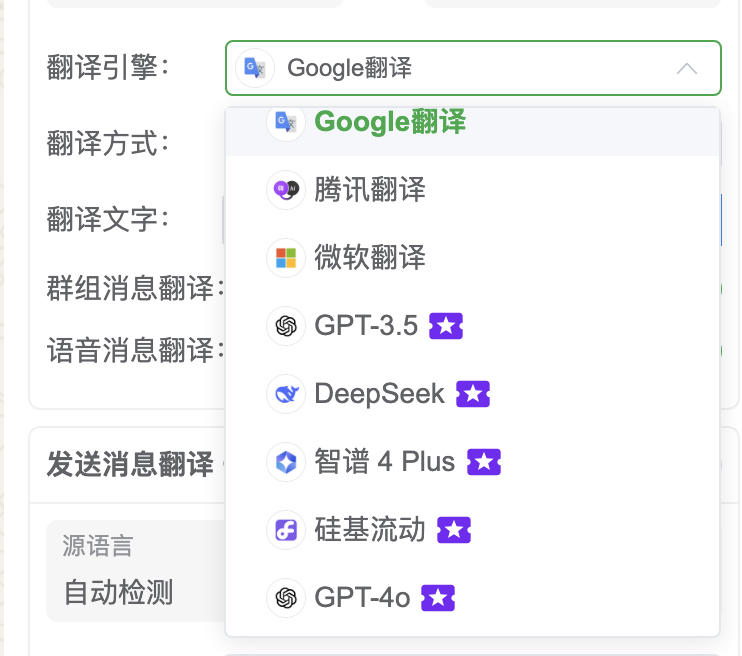Click the Google Translate icon in the list
This screenshot has height=656, width=742.
click(286, 122)
